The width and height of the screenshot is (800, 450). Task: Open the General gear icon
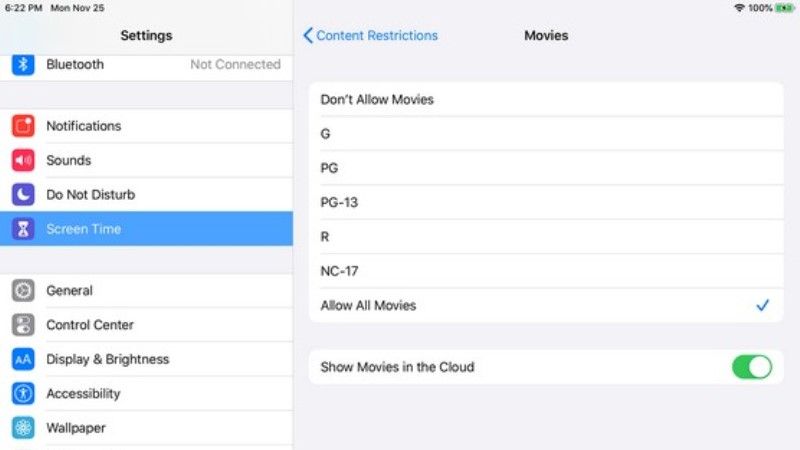23,290
